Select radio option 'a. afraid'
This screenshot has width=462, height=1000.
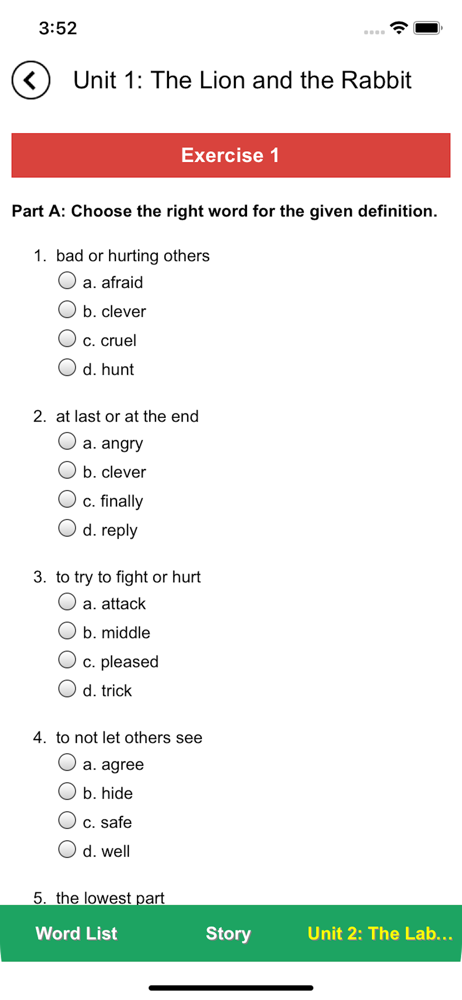(67, 281)
